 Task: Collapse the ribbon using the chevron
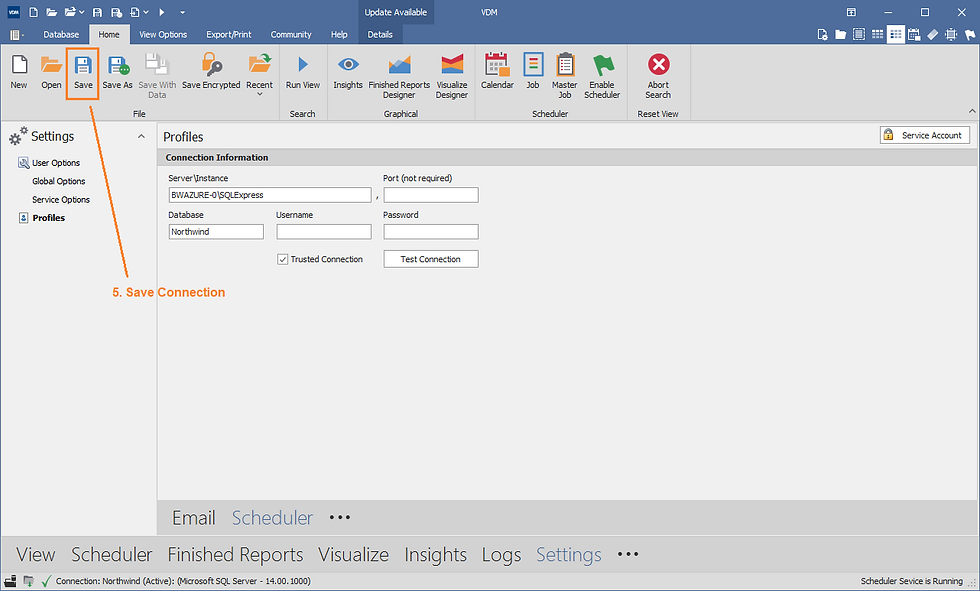(972, 111)
